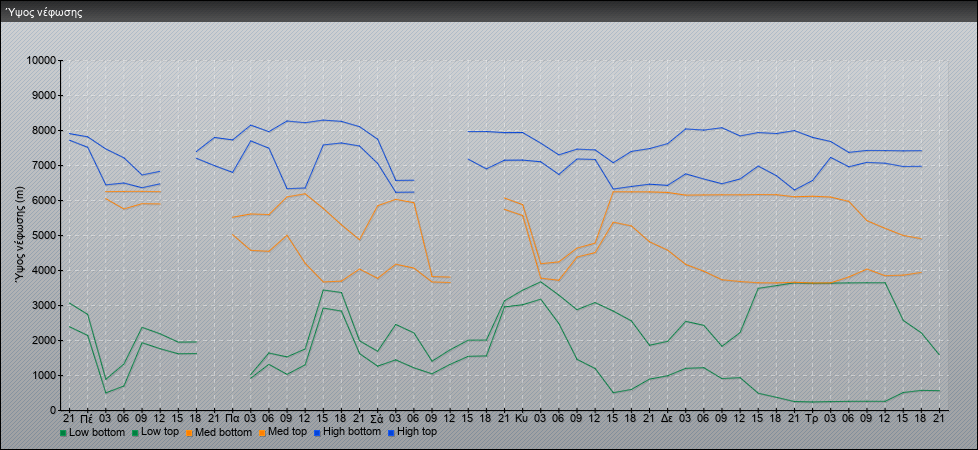
Task: Click the 10000 value on the y-axis
Action: pos(39,61)
